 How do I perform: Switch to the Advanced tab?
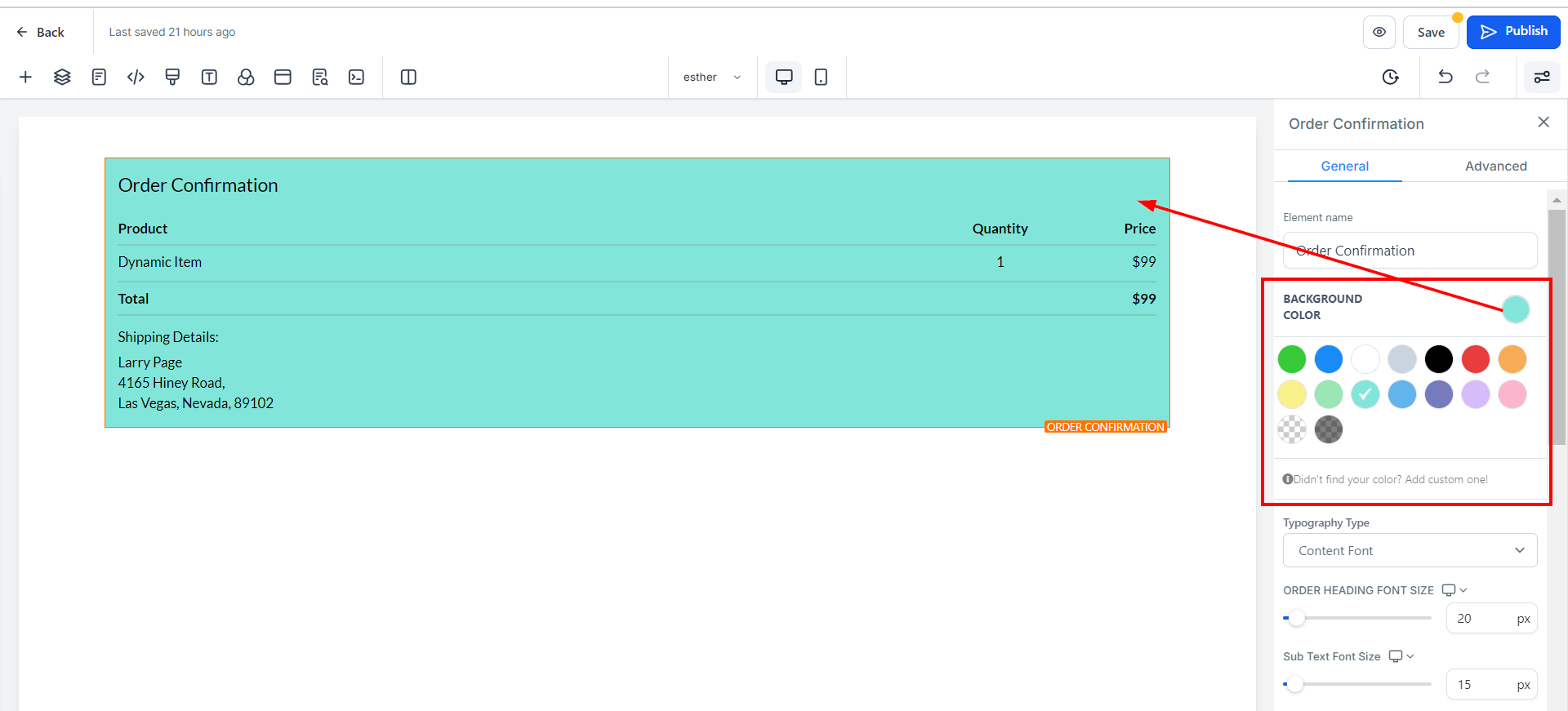point(1495,166)
